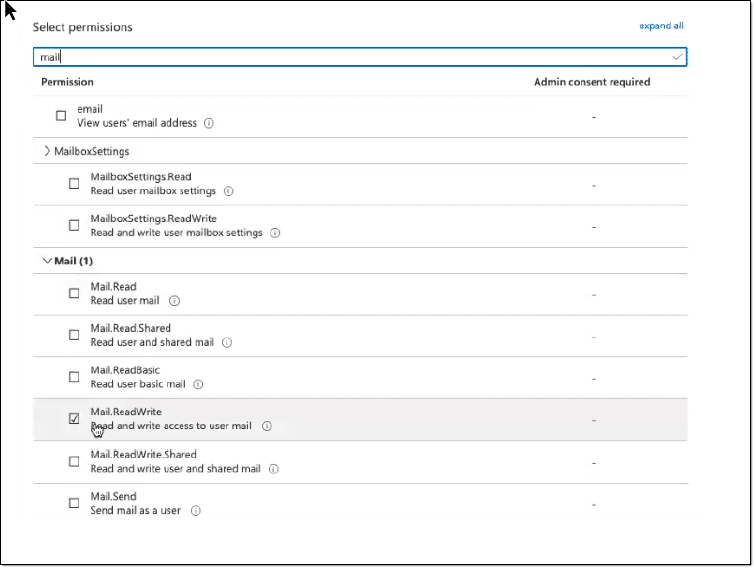
Task: Enable the Mail.Send permission checkbox
Action: tap(74, 503)
